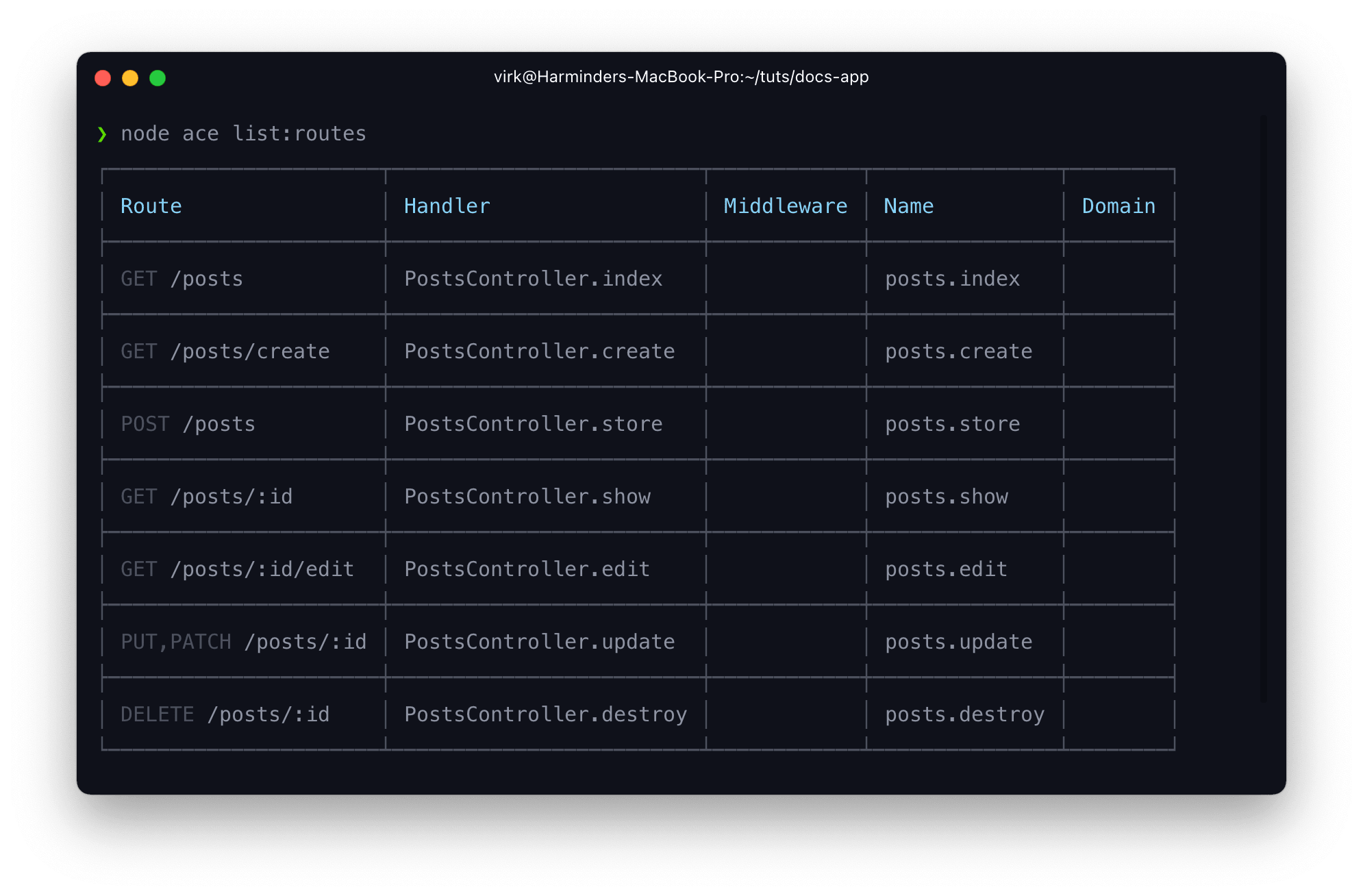This screenshot has width=1363, height=896.
Task: Click the Name column header
Action: point(908,206)
